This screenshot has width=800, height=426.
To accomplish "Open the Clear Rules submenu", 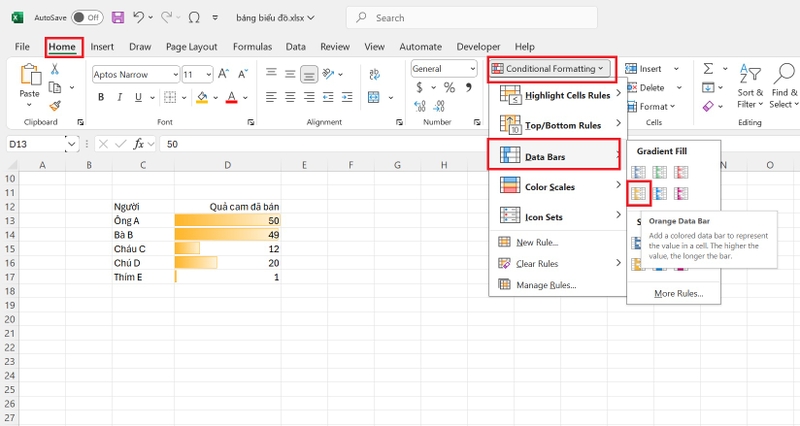I will pyautogui.click(x=557, y=264).
